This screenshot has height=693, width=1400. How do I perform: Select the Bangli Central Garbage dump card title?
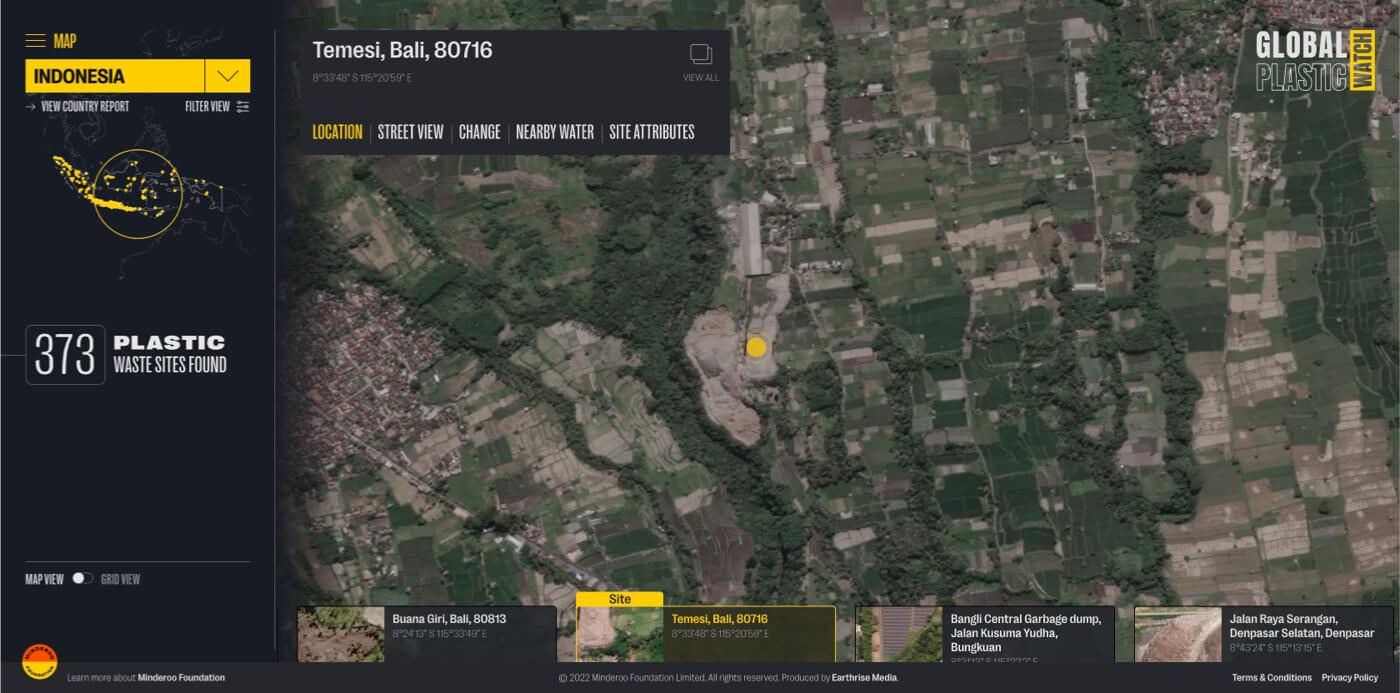[x=1026, y=633]
